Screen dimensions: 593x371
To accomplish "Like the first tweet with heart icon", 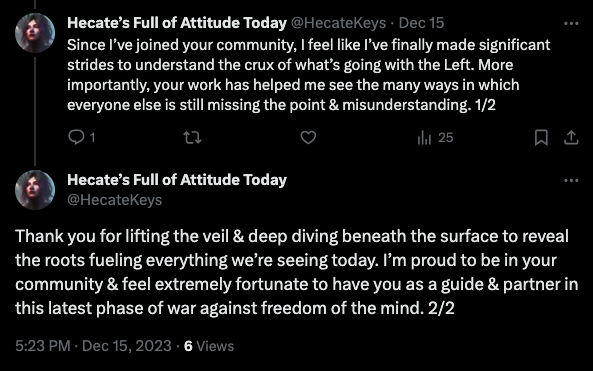I will 308,138.
